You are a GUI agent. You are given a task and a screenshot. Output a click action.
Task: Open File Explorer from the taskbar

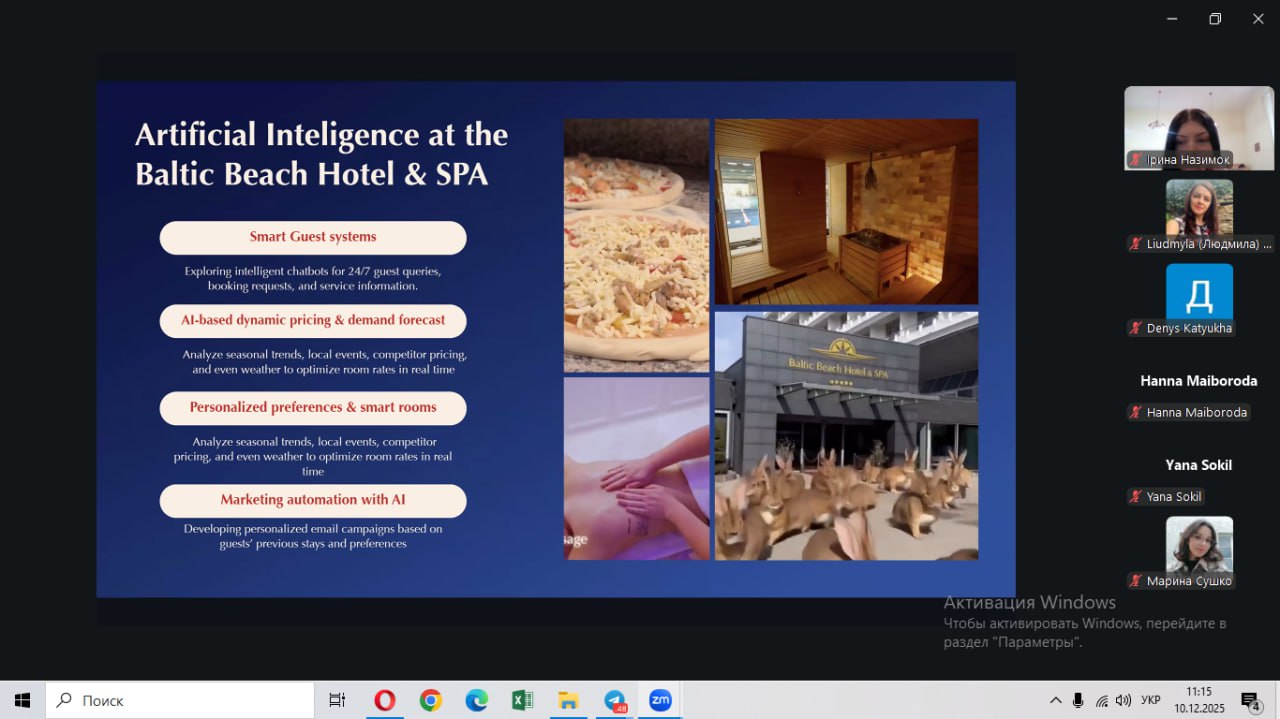pos(568,700)
